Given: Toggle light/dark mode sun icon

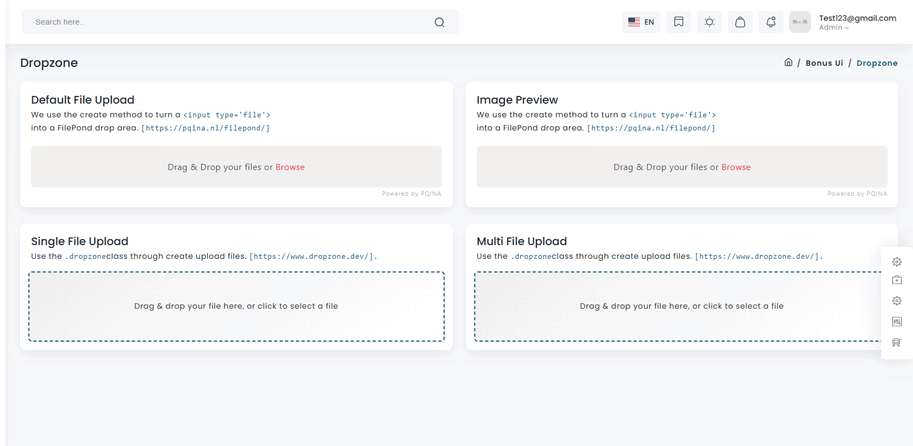Looking at the screenshot, I should (710, 22).
